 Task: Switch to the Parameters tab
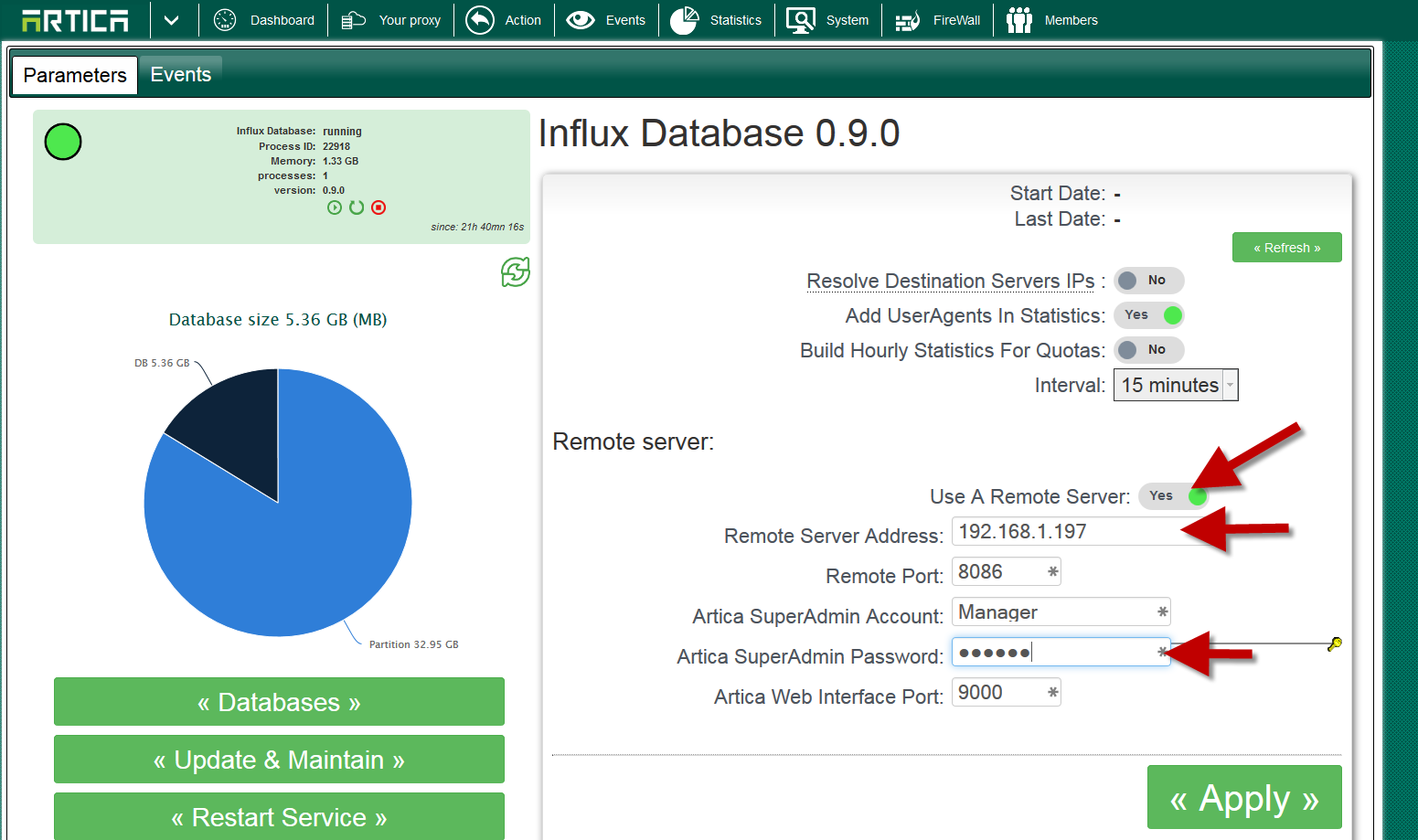click(x=75, y=75)
